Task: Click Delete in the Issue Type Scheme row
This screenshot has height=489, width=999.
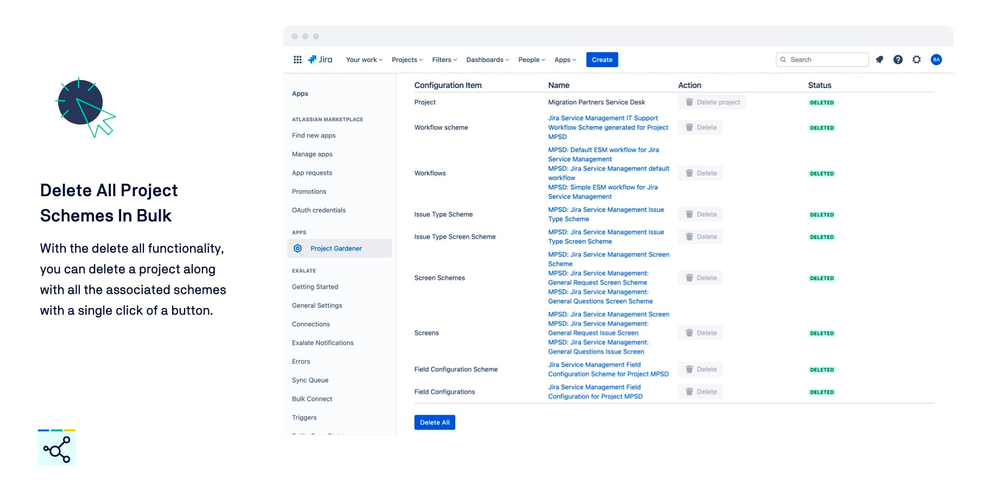Action: point(700,214)
